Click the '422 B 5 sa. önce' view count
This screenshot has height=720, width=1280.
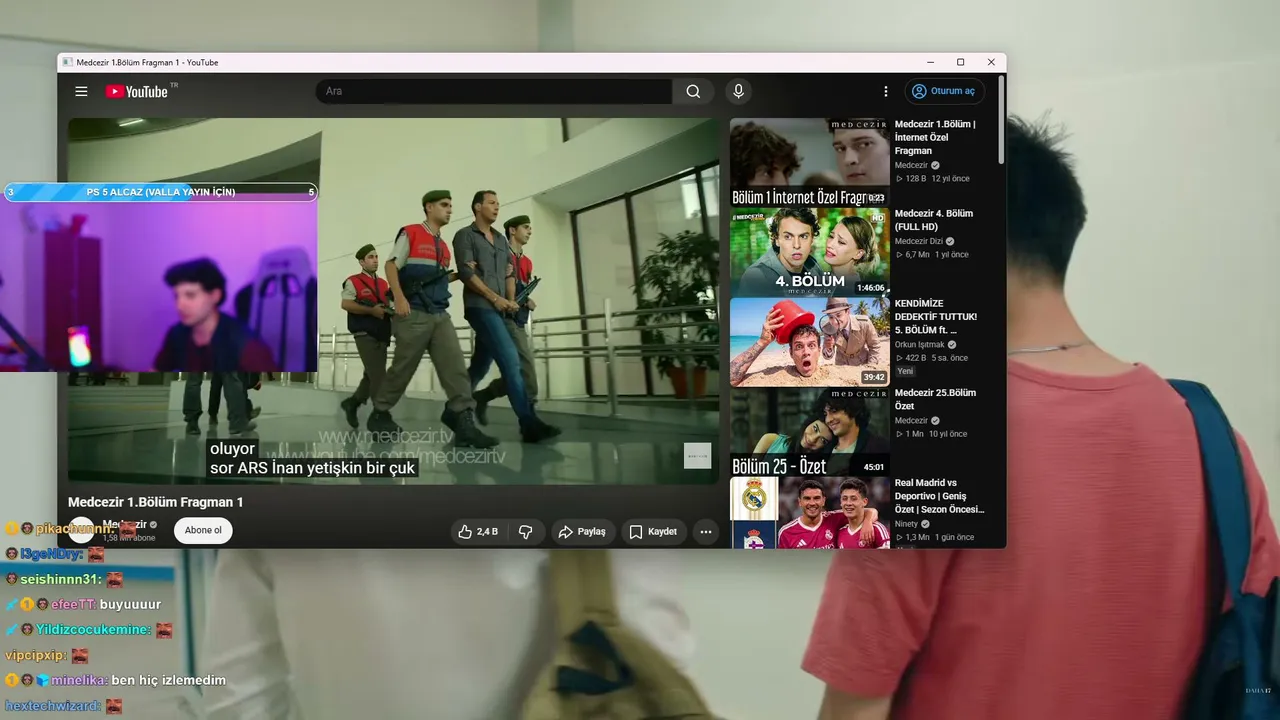[x=931, y=358]
